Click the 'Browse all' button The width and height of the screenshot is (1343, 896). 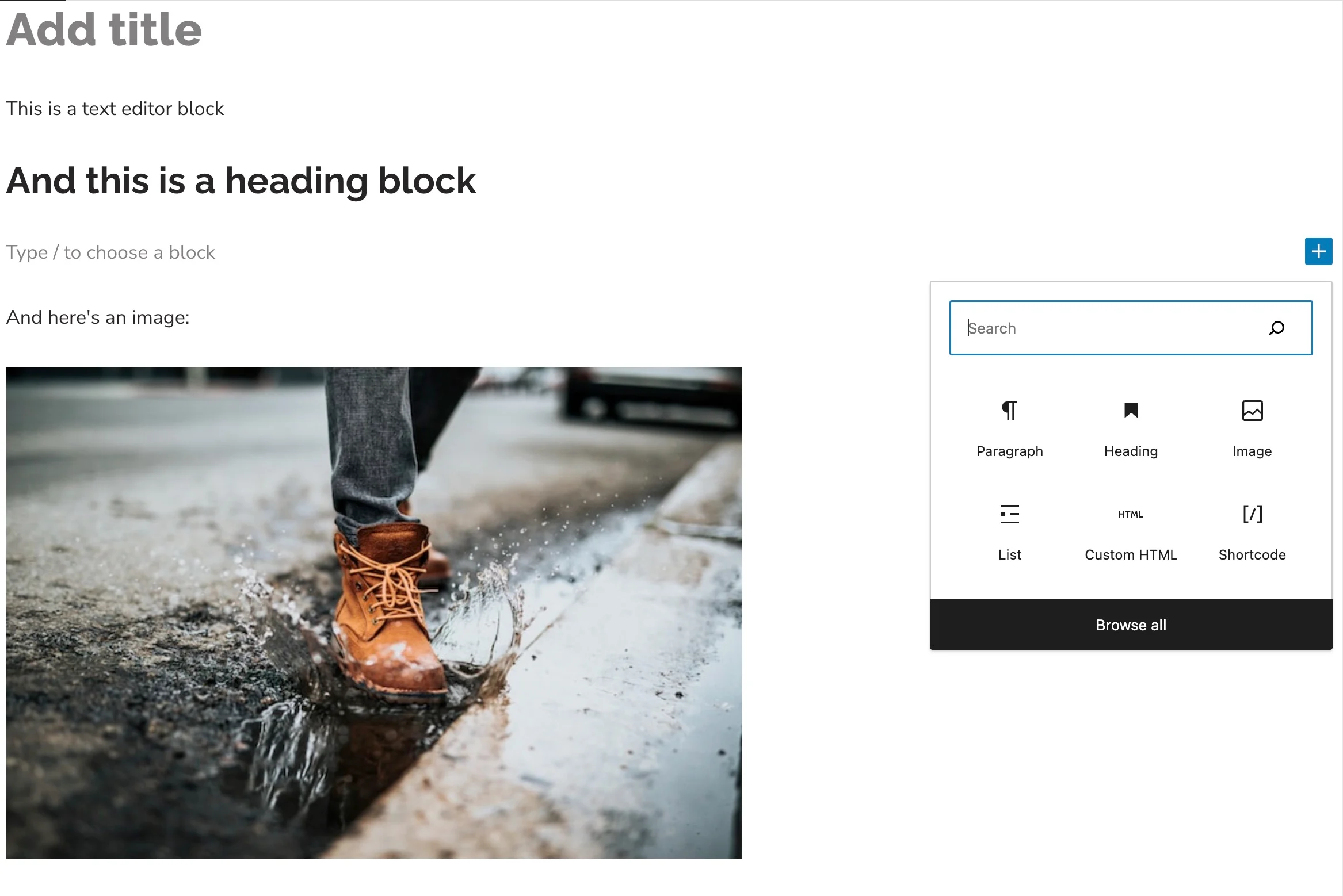[x=1130, y=625]
